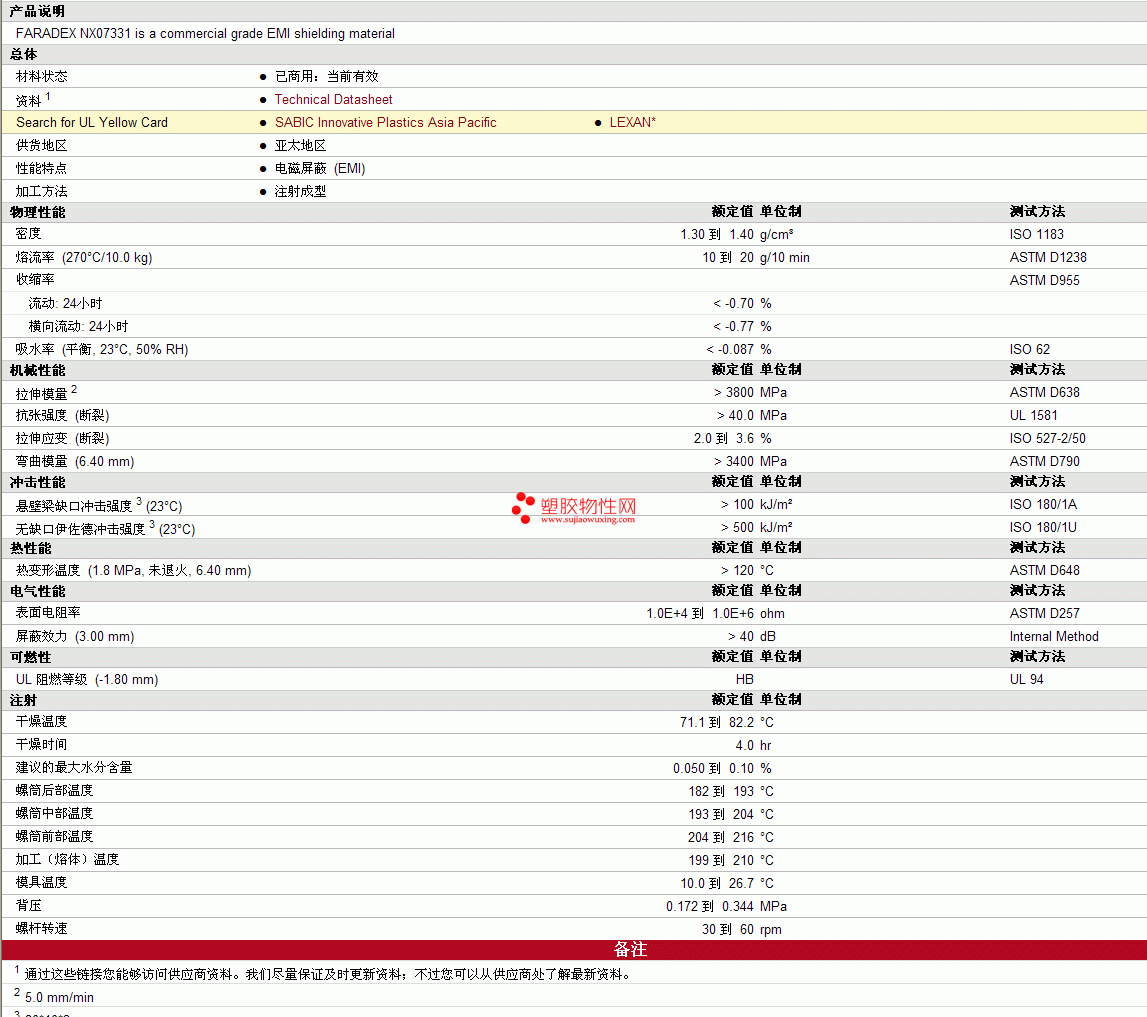1147x1017 pixels.
Task: Click the "供货地区" row label
Action: pos(42,146)
